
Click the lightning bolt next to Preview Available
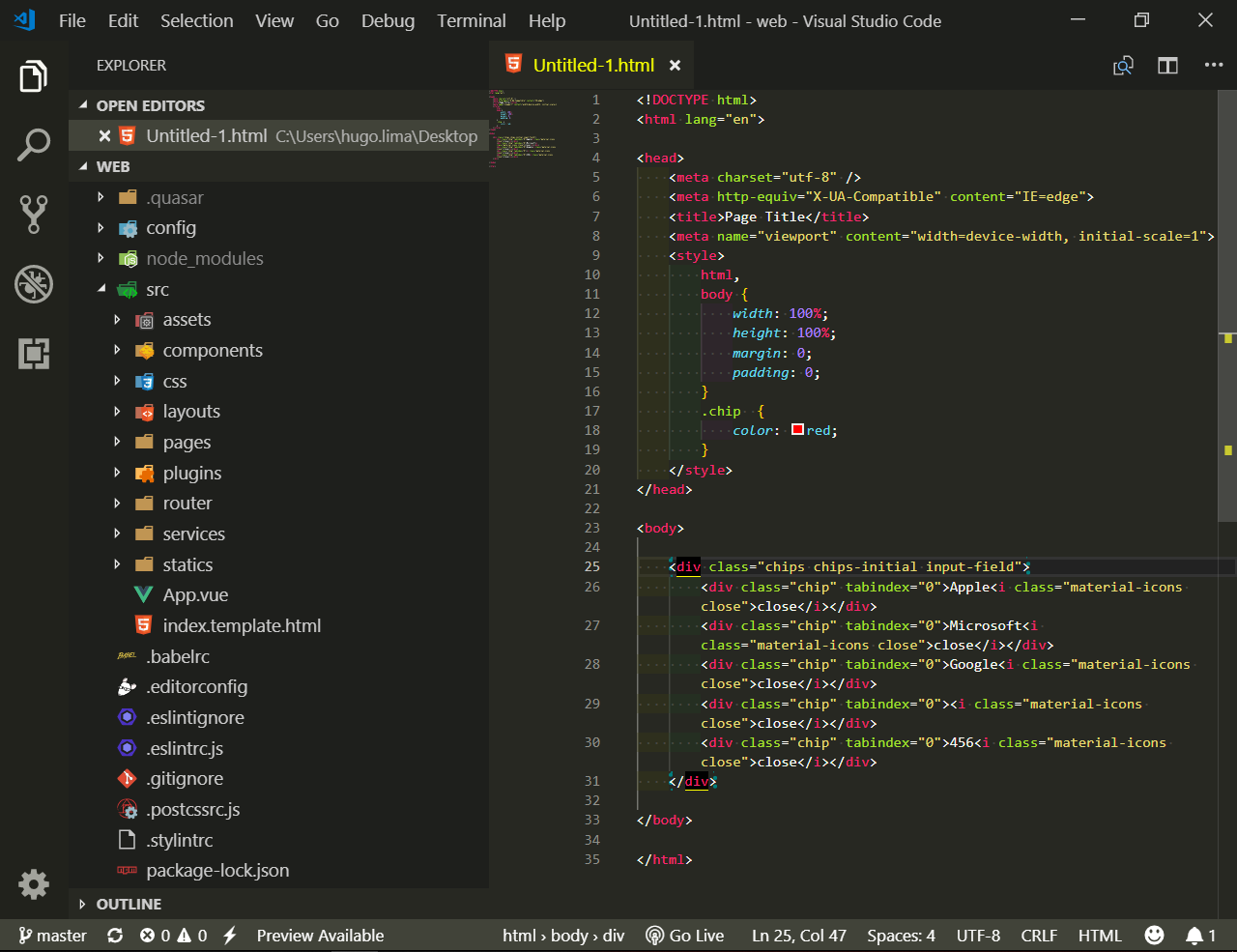pyautogui.click(x=229, y=935)
